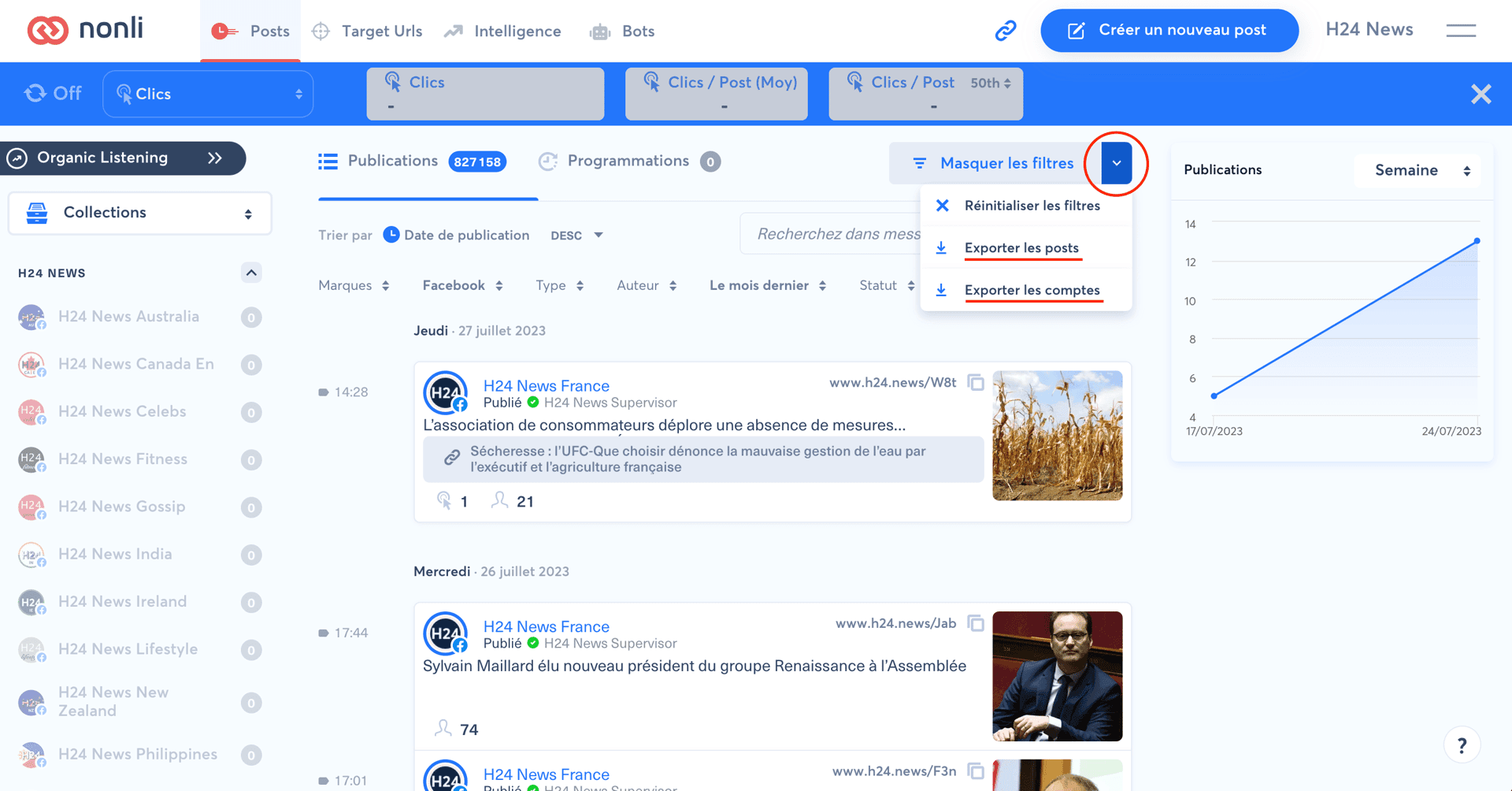Switch to the Intelligence tab
This screenshot has width=1512, height=791.
tap(502, 32)
